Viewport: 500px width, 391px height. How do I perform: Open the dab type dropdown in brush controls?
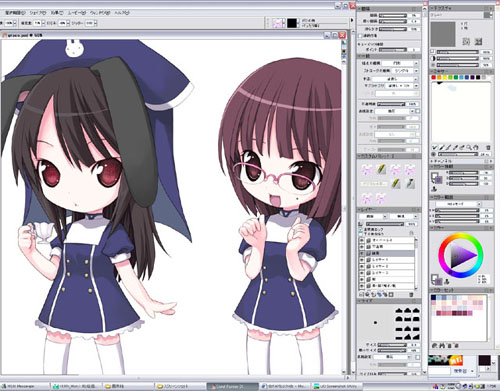click(x=400, y=63)
